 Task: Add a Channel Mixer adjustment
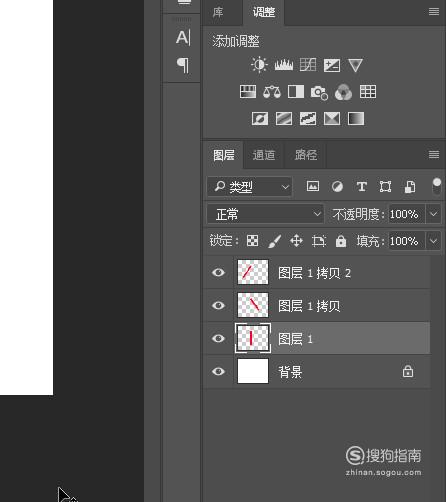pyautogui.click(x=343, y=92)
